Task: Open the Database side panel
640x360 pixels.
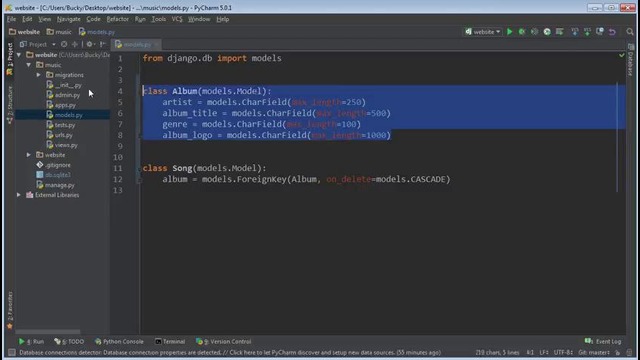Action: click(631, 60)
